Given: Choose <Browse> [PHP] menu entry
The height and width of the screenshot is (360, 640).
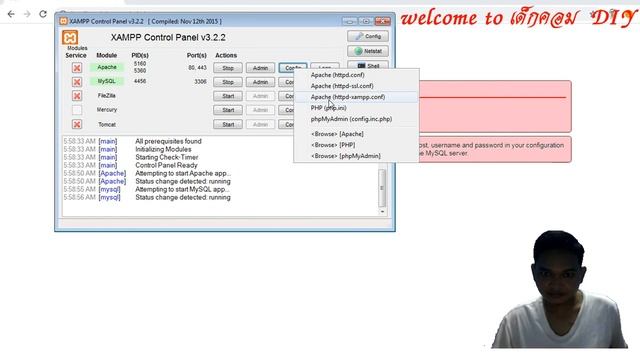Looking at the screenshot, I should pos(356,145).
